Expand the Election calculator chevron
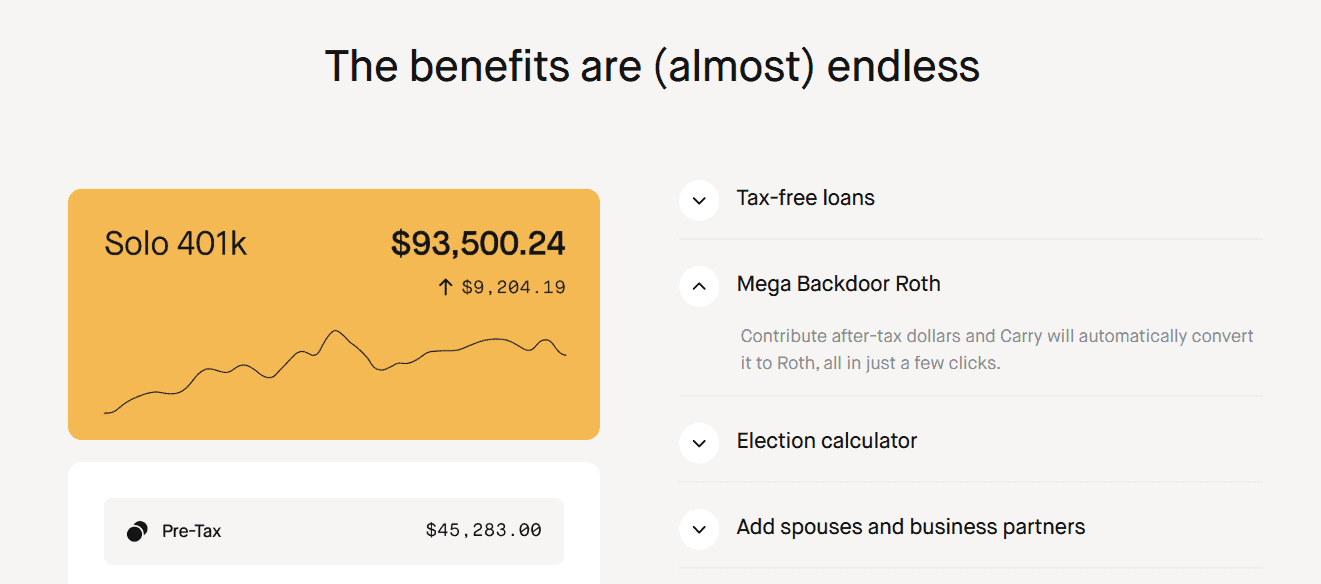This screenshot has width=1321, height=584. tap(699, 443)
